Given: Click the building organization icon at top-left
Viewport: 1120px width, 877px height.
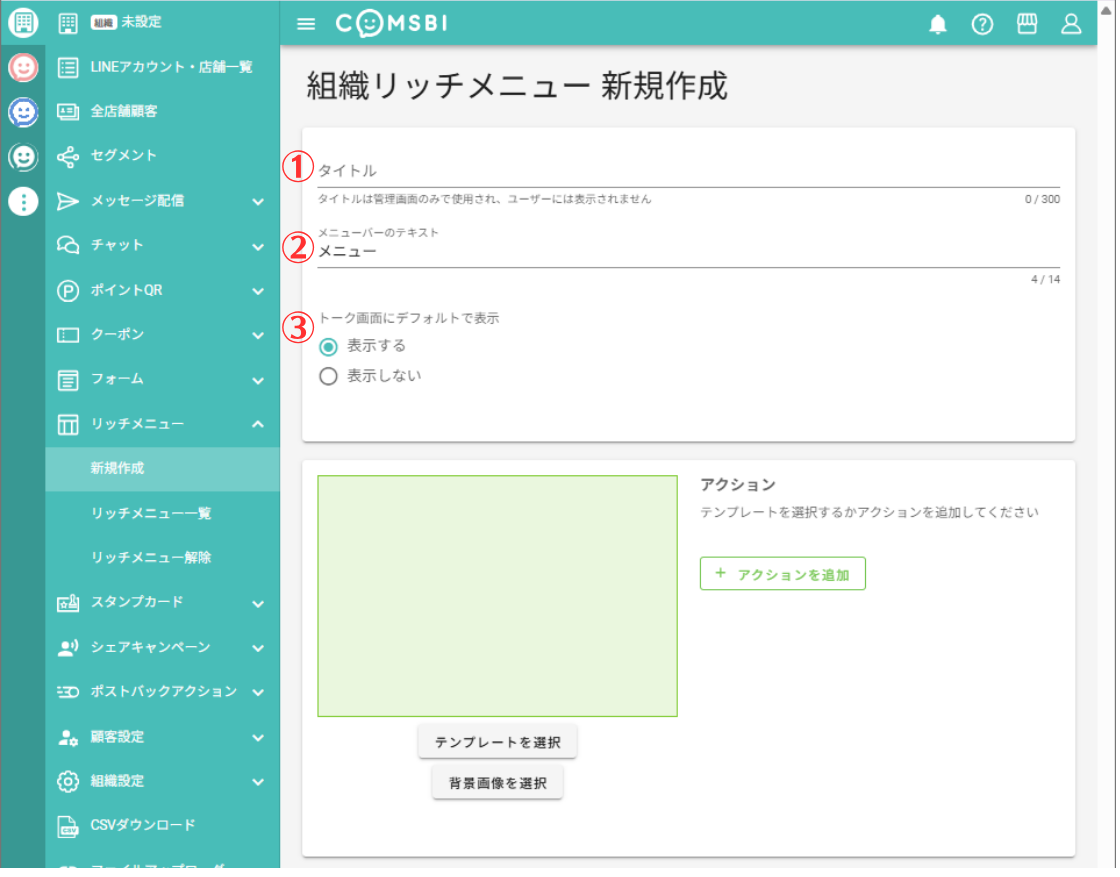Looking at the screenshot, I should [x=23, y=22].
